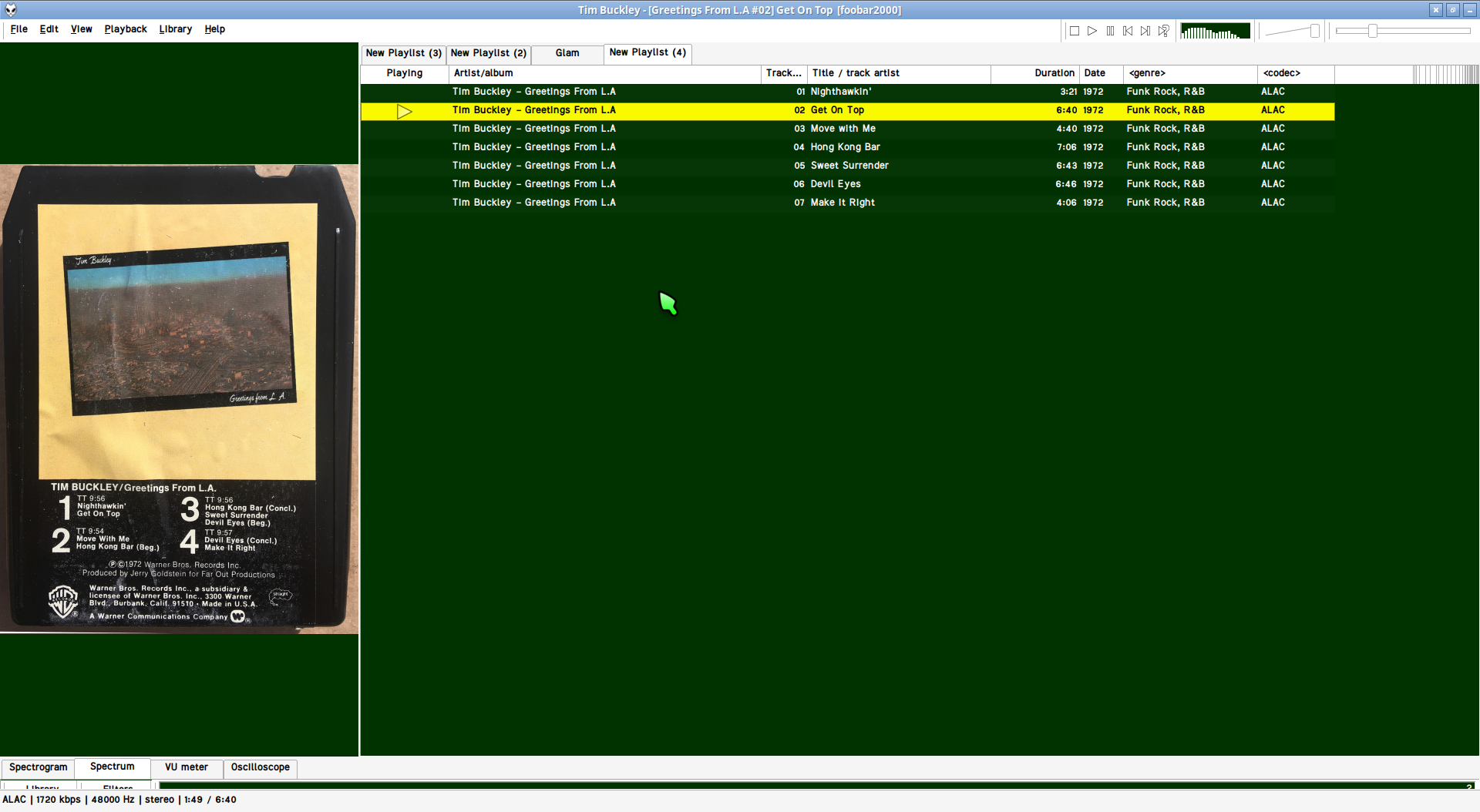The height and width of the screenshot is (812, 1480).
Task: Select the track Devil Eyes
Action: point(848,184)
